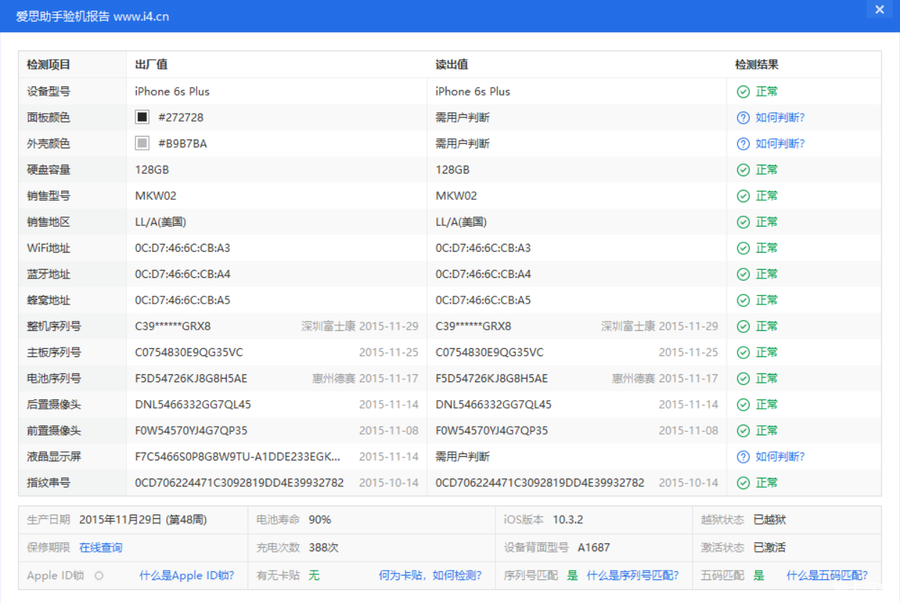Select the 设备型号 row label
The height and width of the screenshot is (603, 900).
(x=48, y=91)
